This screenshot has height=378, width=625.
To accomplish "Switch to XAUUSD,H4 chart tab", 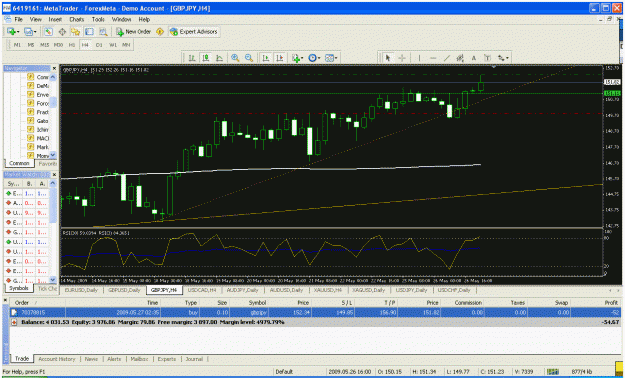I will tap(328, 290).
